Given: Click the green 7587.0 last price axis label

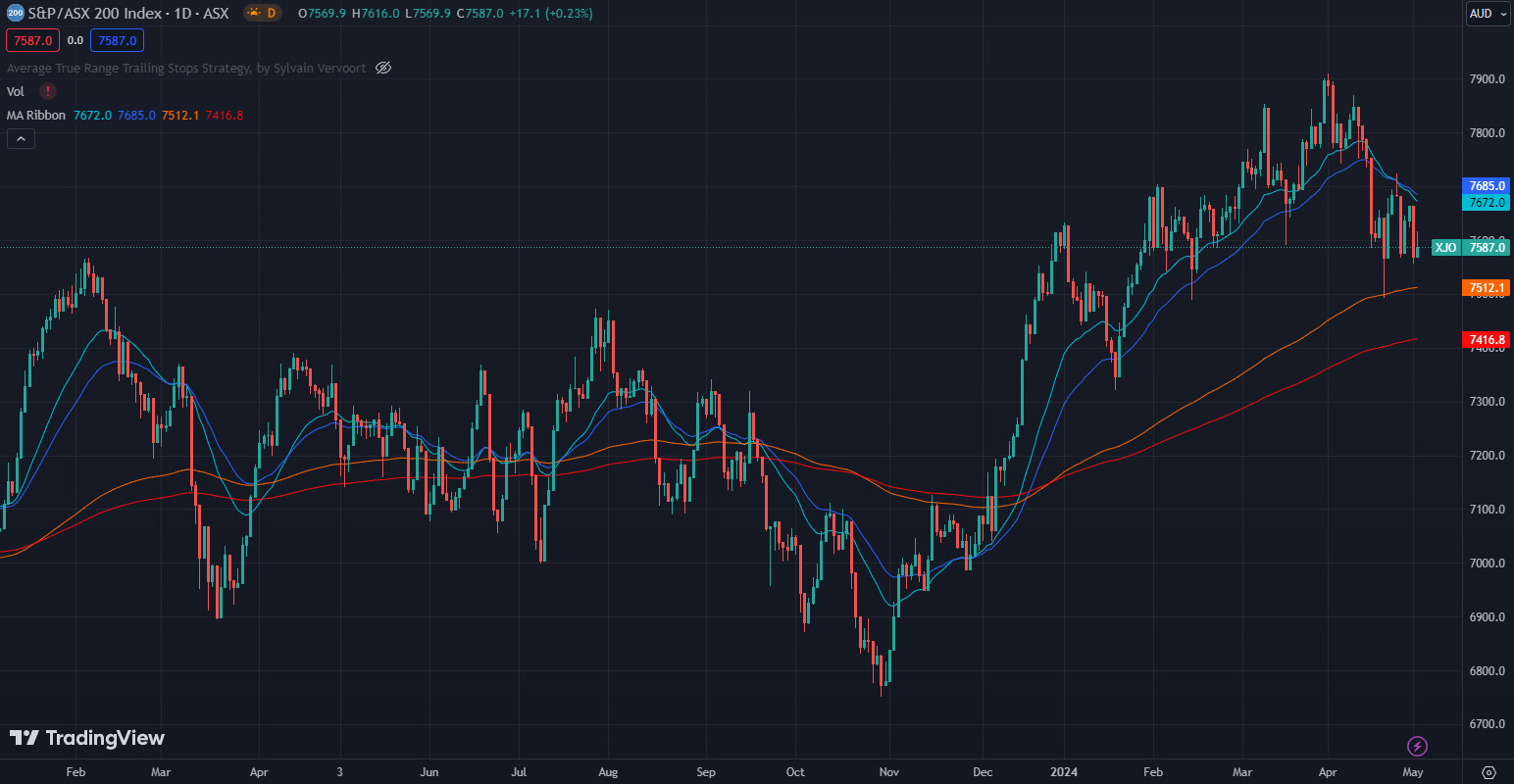Looking at the screenshot, I should 1487,247.
